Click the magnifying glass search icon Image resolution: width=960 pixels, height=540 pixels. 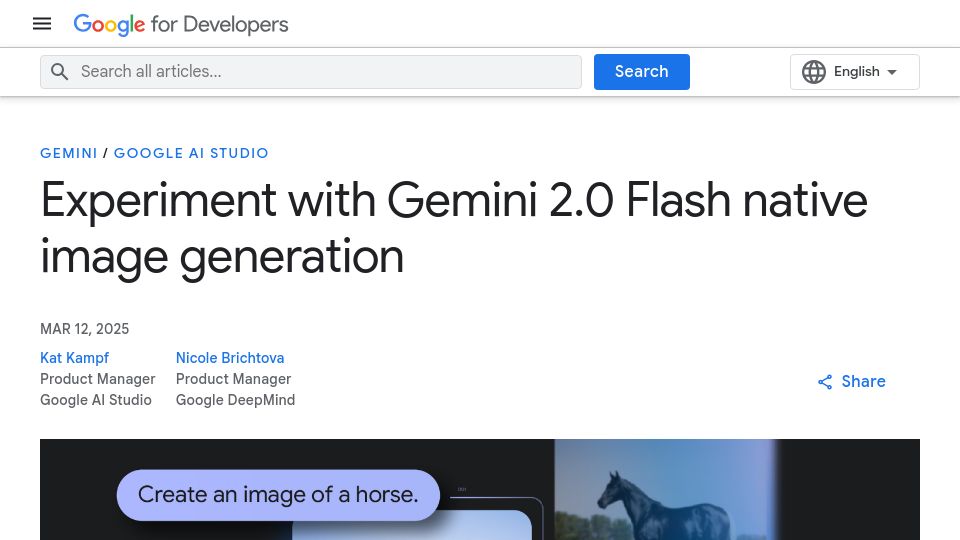tap(59, 72)
